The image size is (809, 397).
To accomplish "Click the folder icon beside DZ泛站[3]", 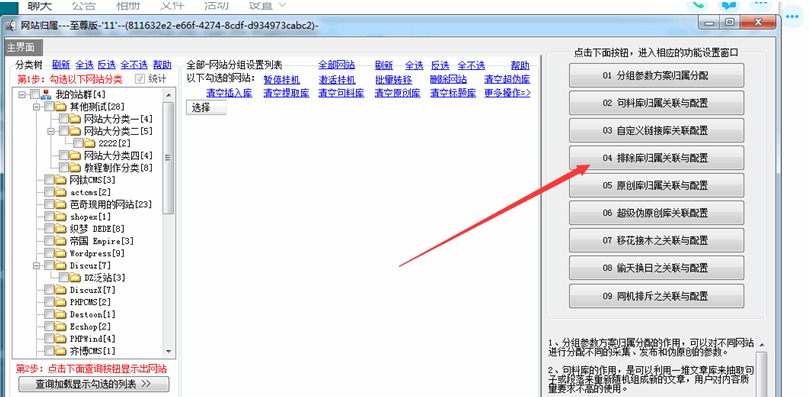I will coord(76,278).
